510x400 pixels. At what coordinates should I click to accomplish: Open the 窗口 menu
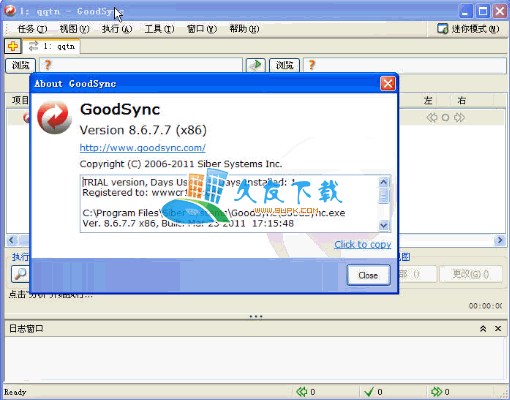coord(202,29)
